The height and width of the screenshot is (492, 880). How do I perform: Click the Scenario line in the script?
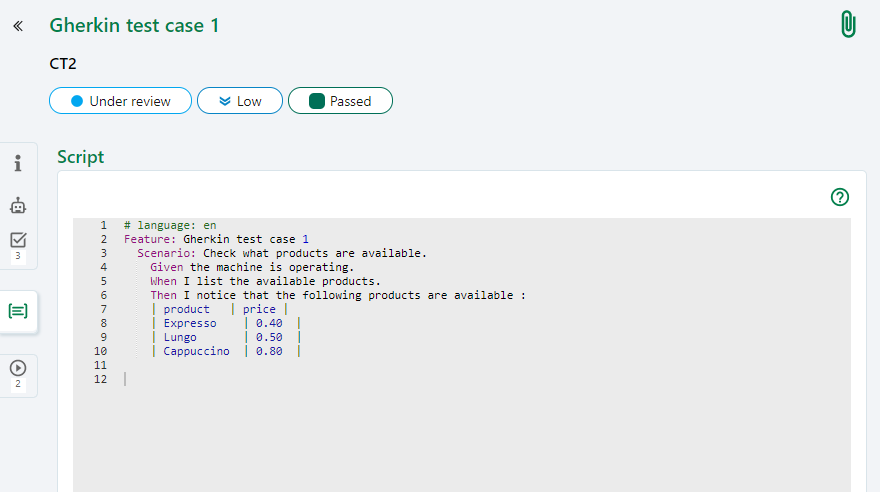click(282, 253)
